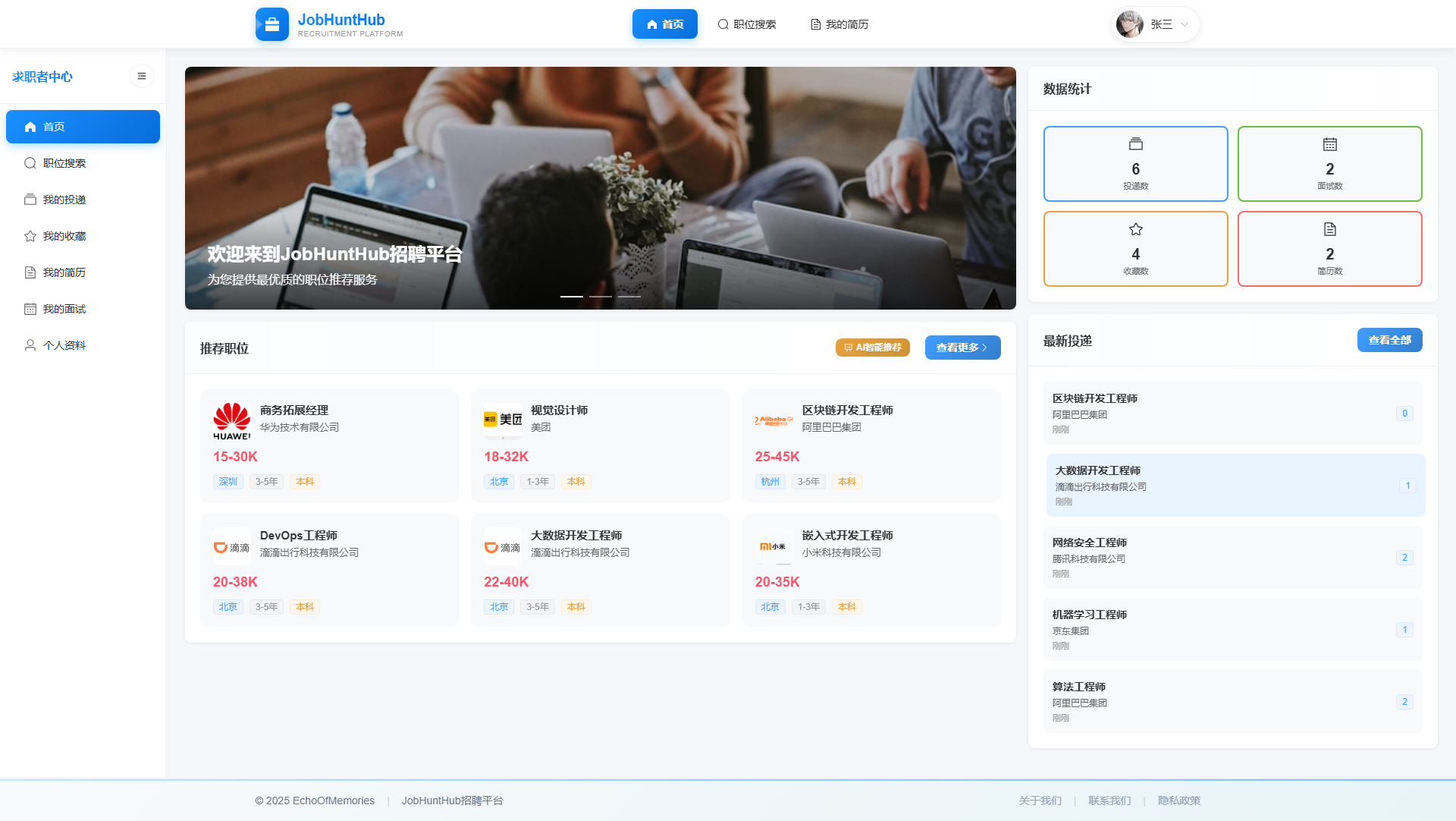1456x821 pixels.
Task: Open 我的简历 in the left sidebar
Action: [83, 272]
